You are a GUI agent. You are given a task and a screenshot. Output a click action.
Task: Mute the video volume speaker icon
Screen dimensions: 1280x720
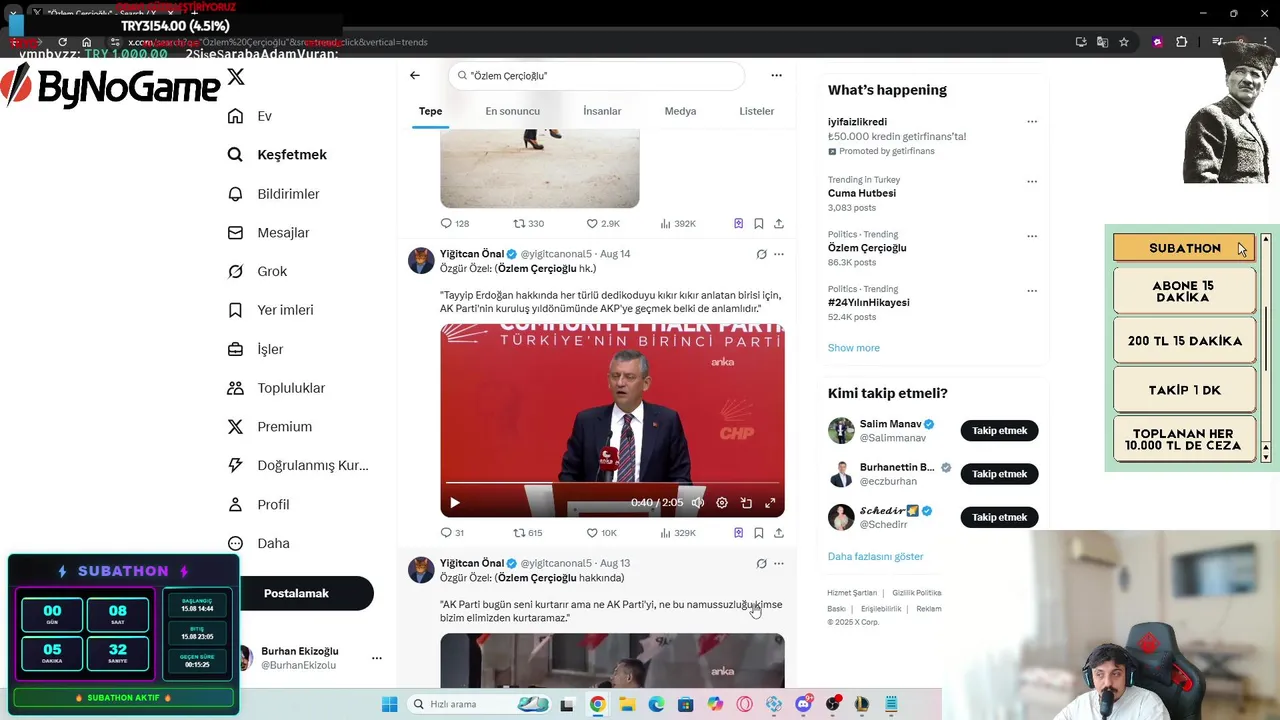click(698, 503)
